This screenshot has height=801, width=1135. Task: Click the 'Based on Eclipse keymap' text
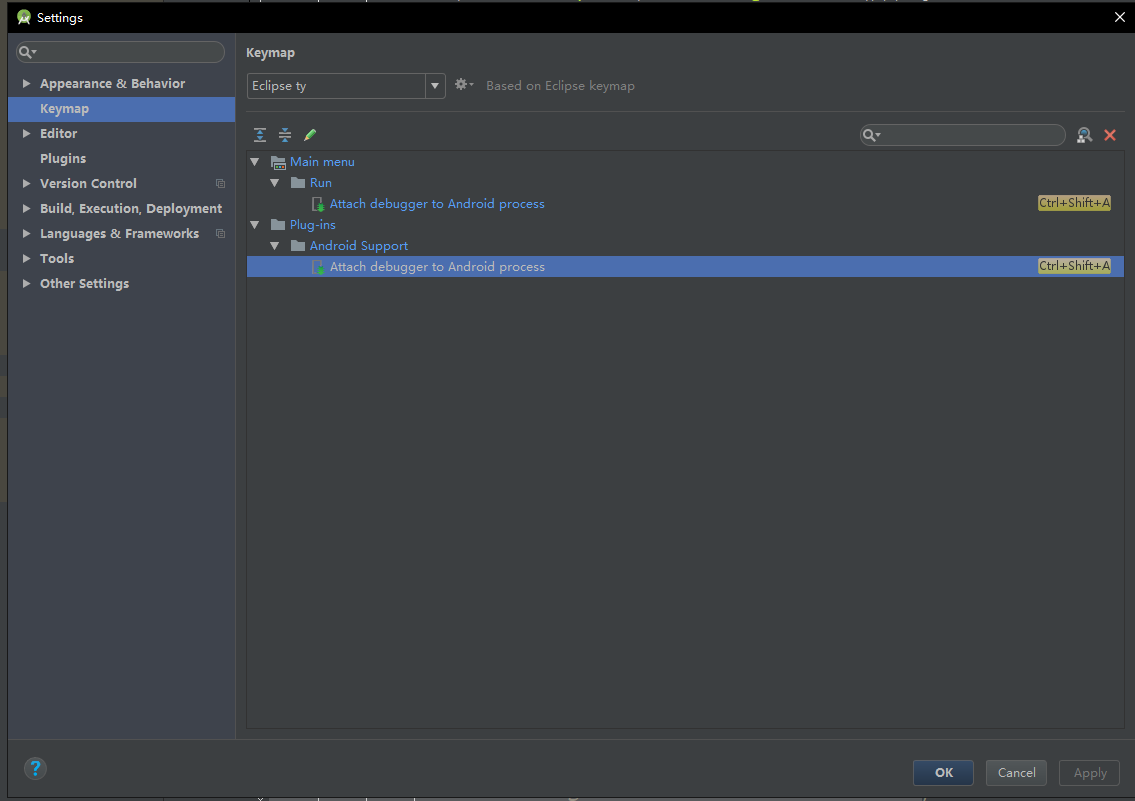tap(560, 86)
